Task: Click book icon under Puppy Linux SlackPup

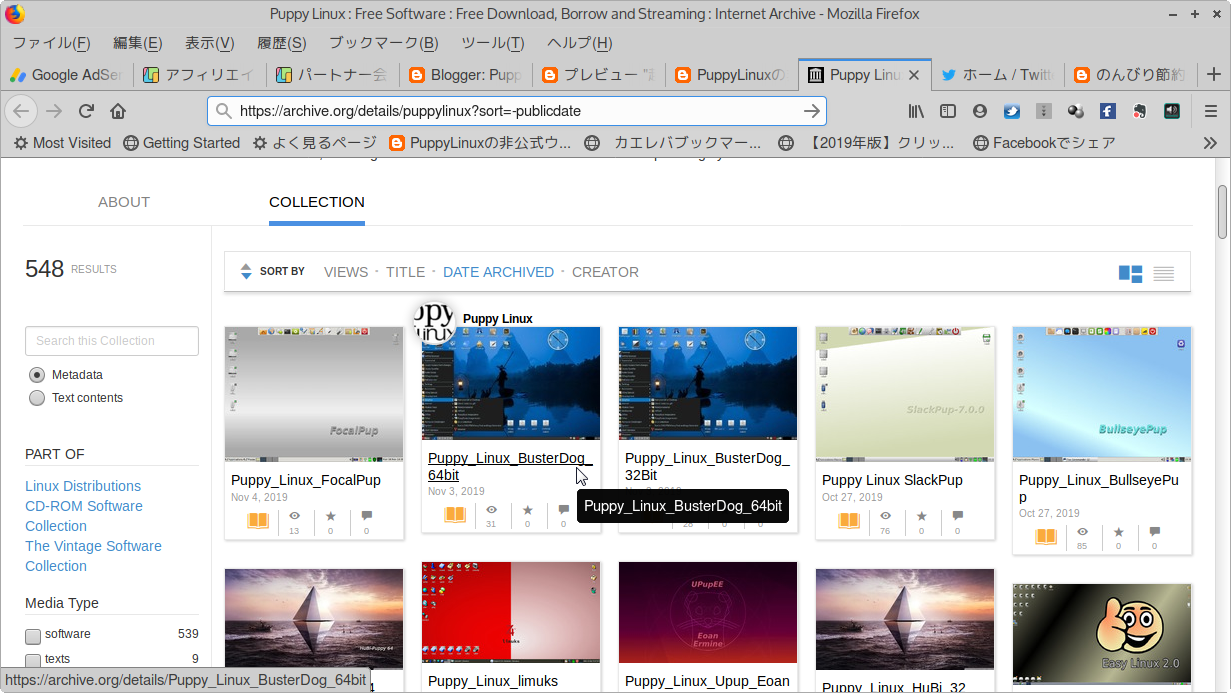Action: pyautogui.click(x=849, y=521)
